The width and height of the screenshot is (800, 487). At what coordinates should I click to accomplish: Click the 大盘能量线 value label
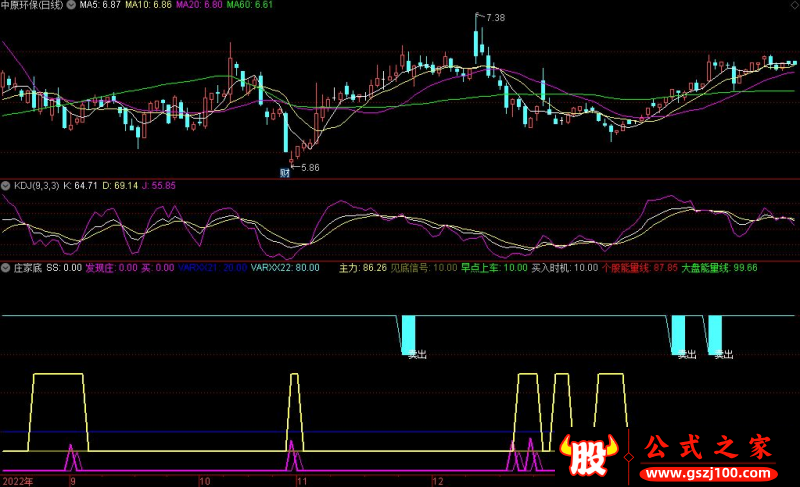718,268
